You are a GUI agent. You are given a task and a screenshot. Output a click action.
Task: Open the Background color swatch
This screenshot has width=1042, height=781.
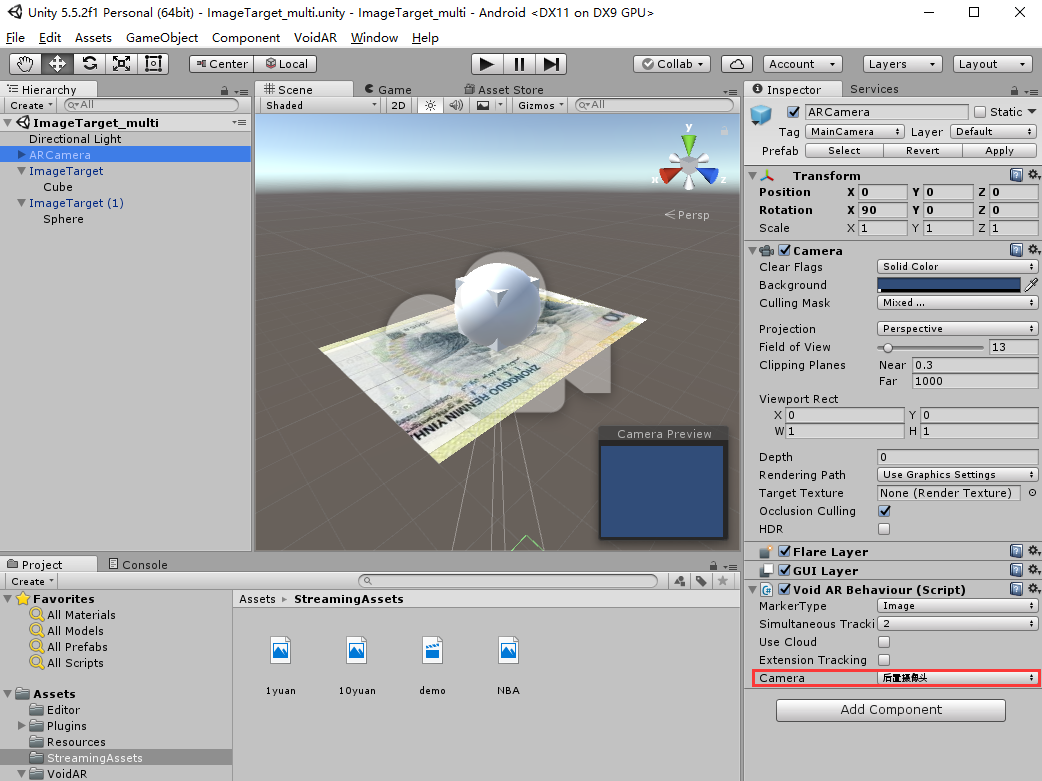(x=948, y=285)
